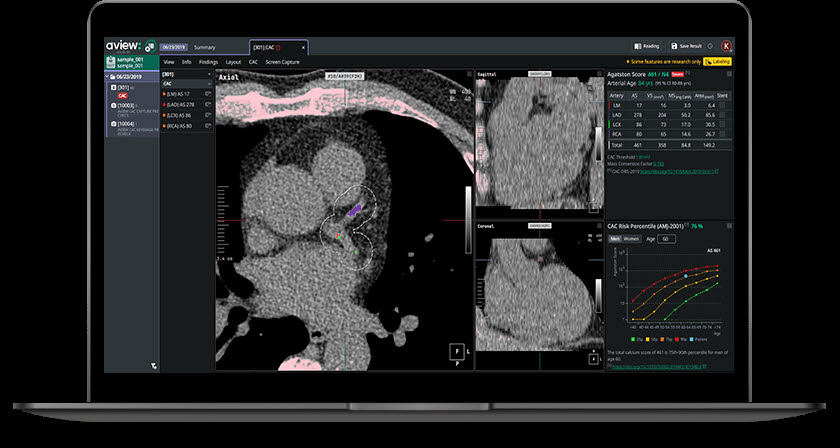
Task: Maximize the Agatston Score panel corner icon
Action: [x=729, y=74]
